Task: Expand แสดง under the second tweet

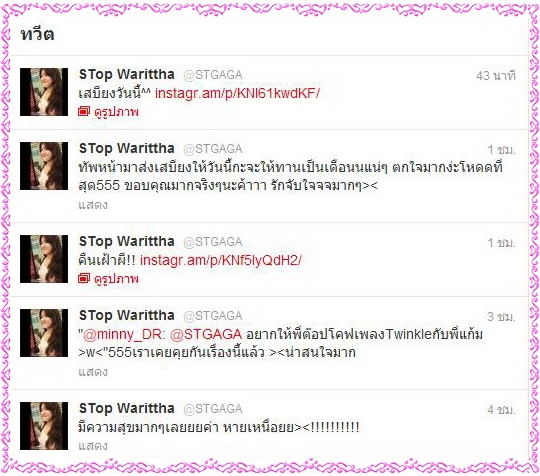Action: coord(93,205)
